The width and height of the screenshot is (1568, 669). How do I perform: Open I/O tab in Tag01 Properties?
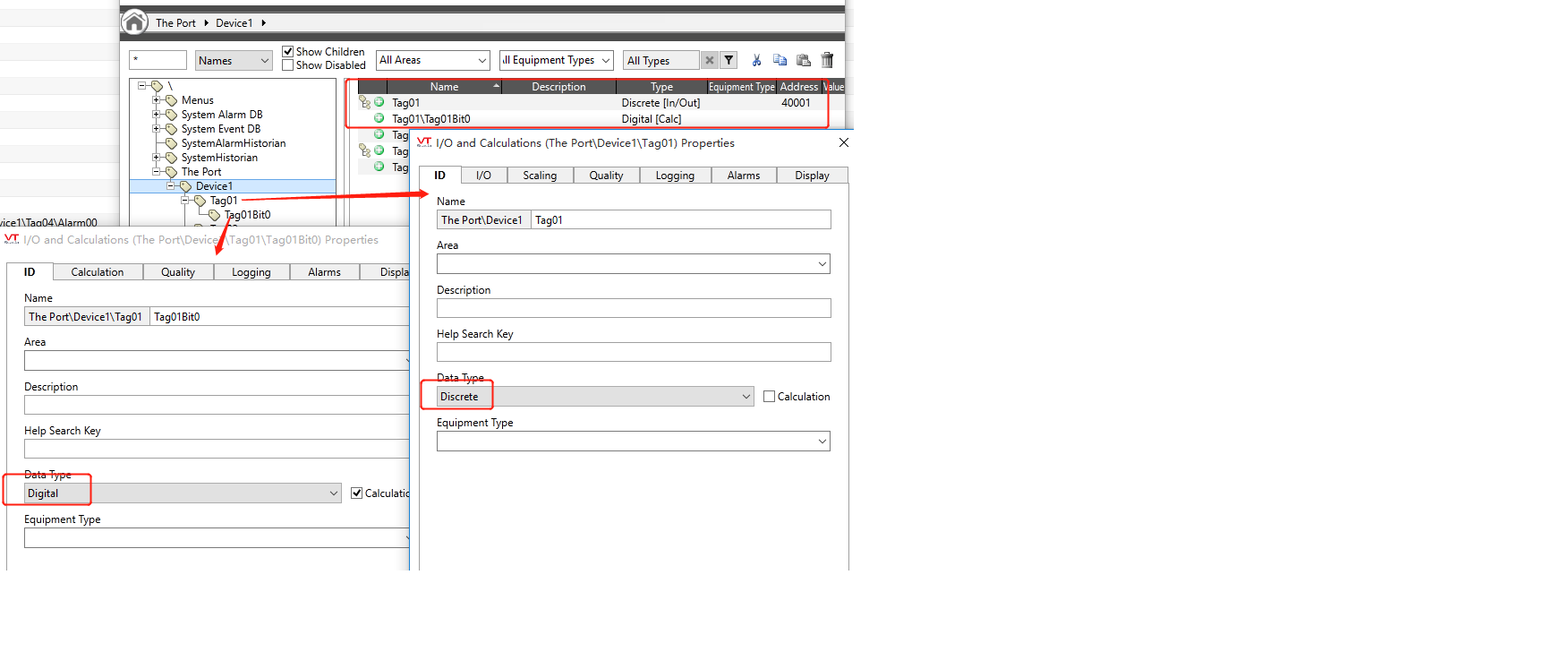coord(483,176)
